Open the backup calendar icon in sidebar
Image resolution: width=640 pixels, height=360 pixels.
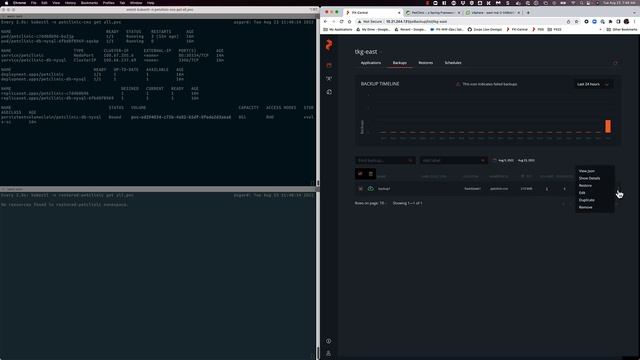[x=329, y=65]
